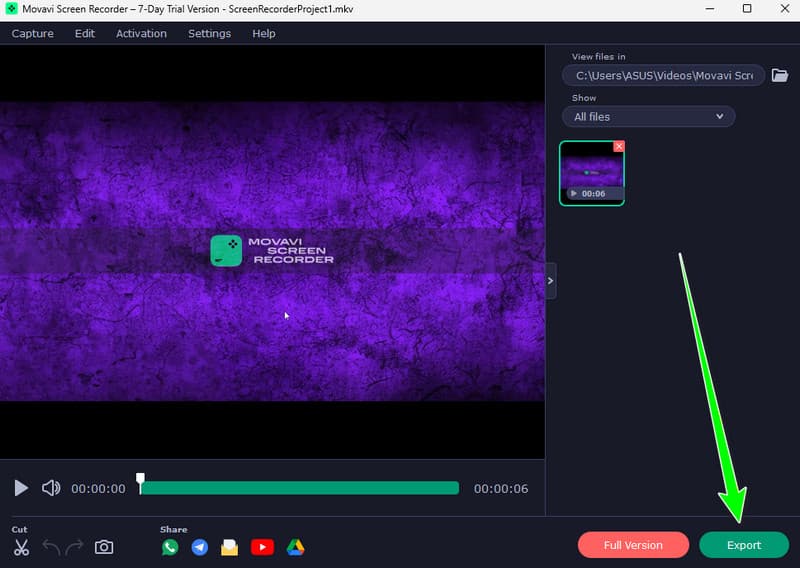
Task: Play the recorded video
Action: click(20, 488)
